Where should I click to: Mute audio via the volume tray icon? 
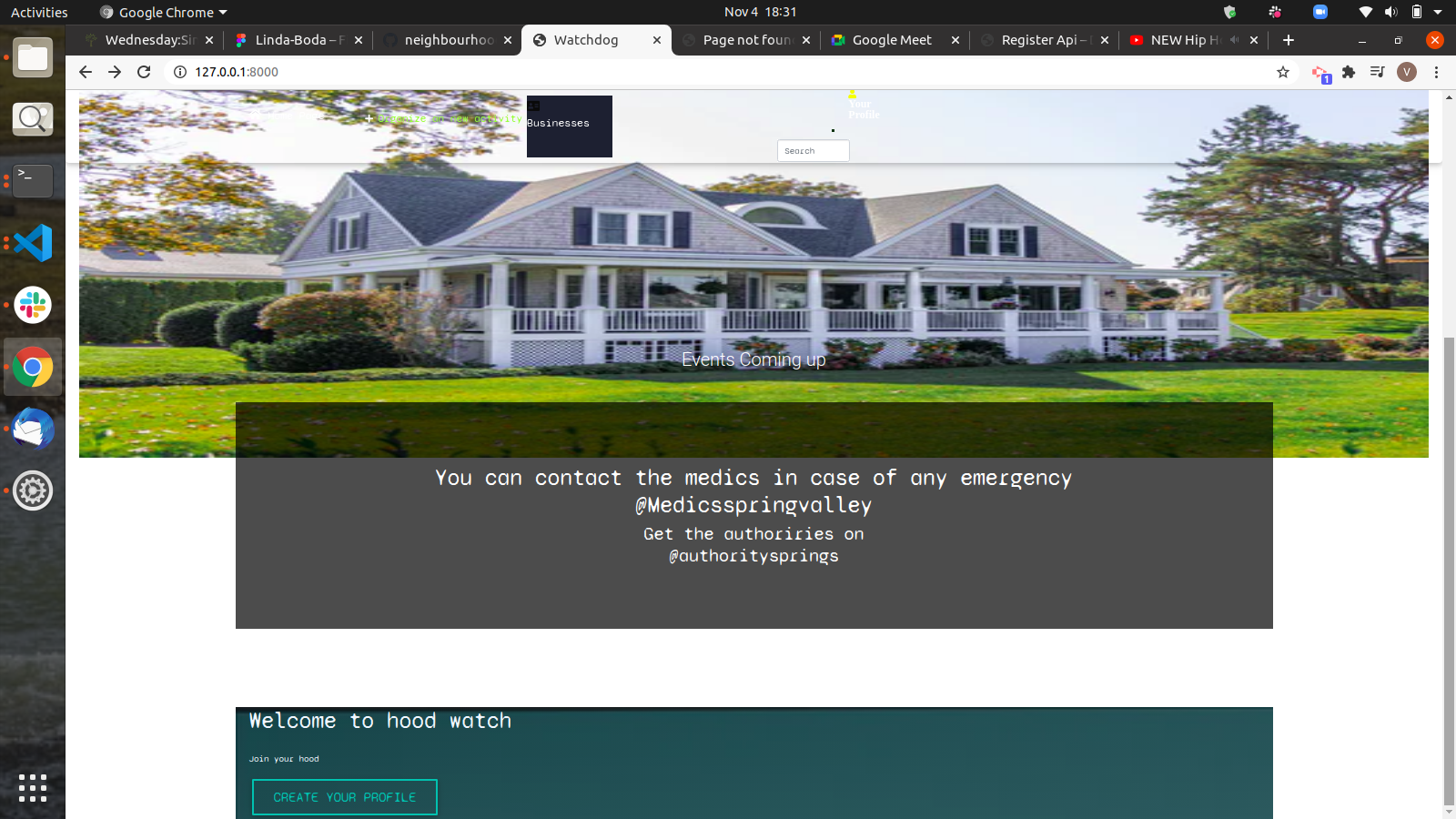(1391, 12)
